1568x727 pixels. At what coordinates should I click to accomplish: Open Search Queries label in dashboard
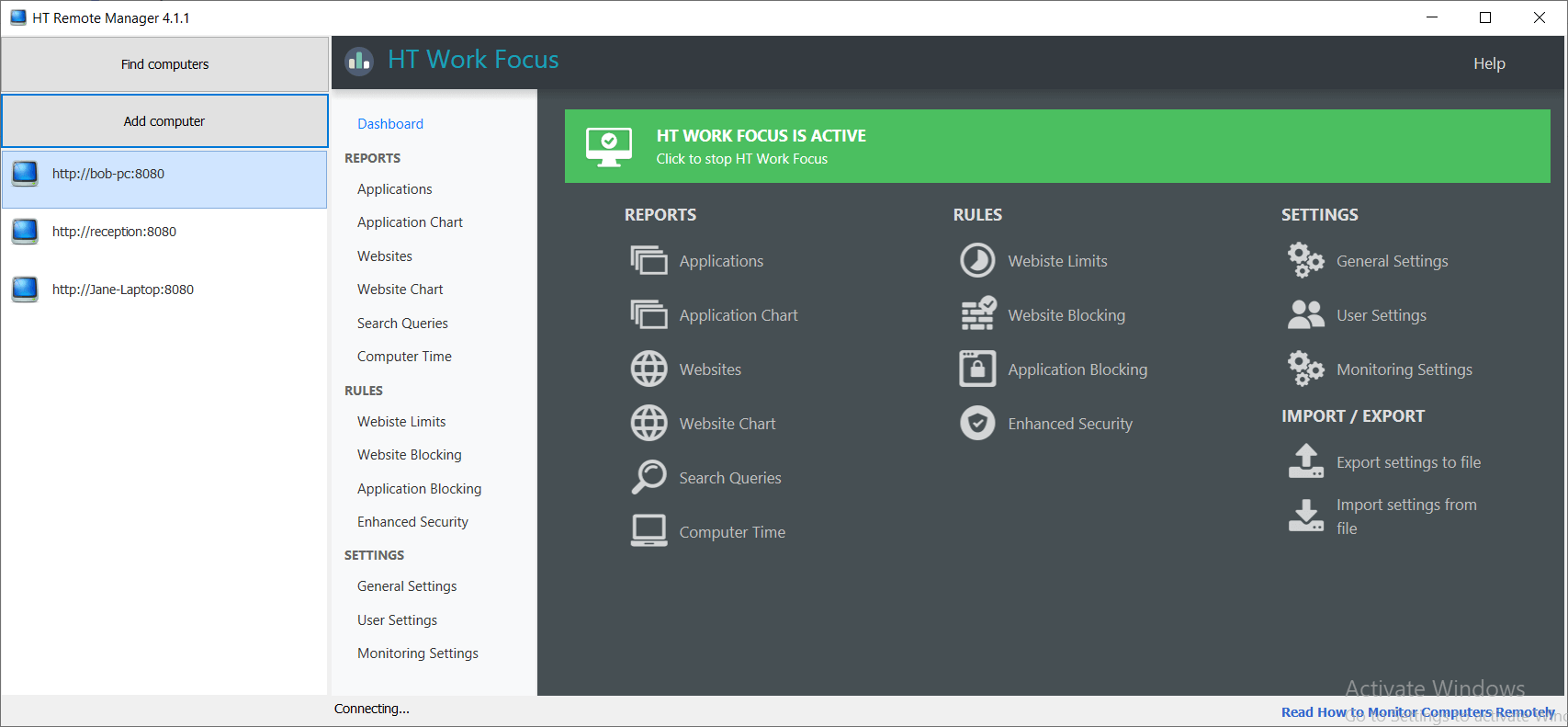[730, 478]
